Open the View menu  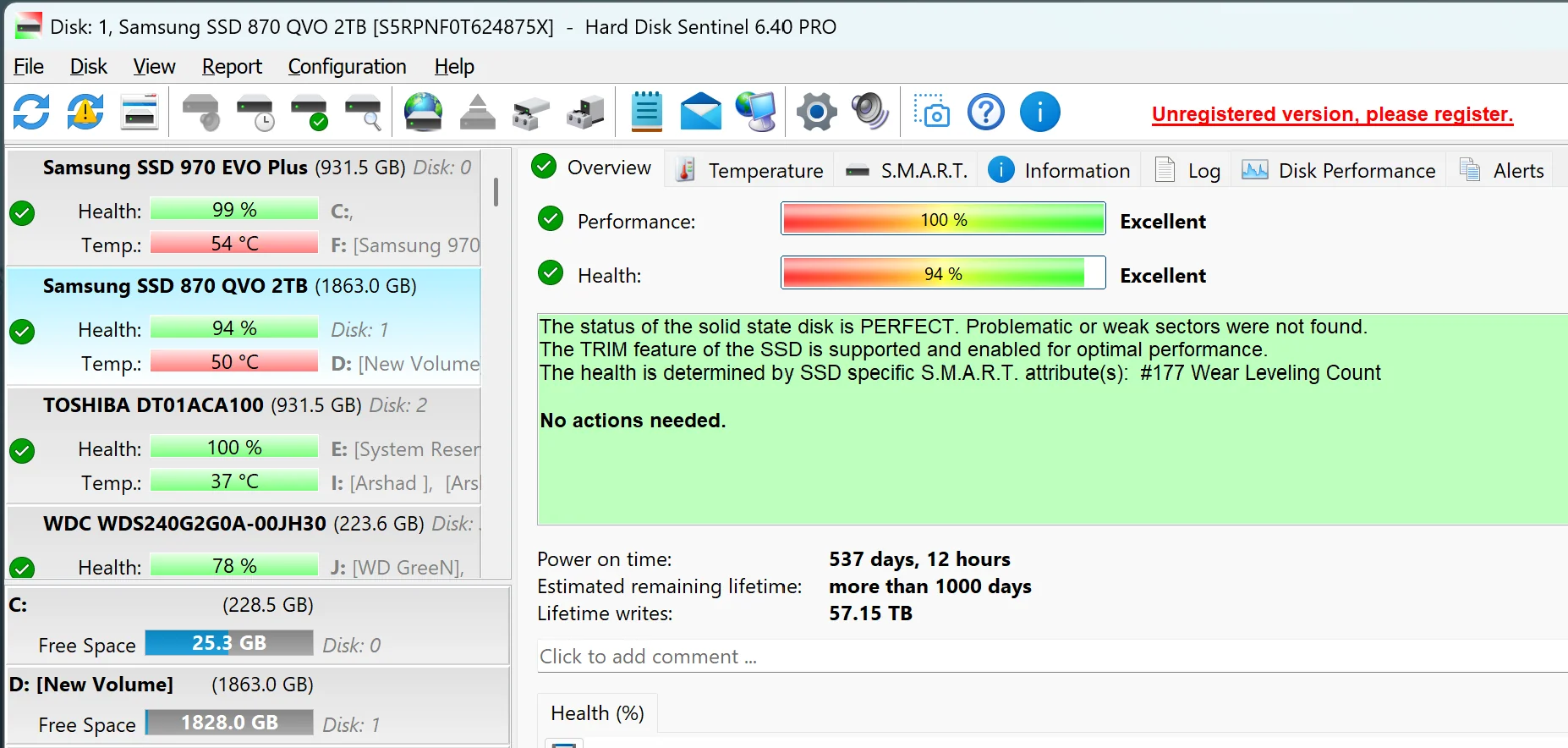(154, 66)
